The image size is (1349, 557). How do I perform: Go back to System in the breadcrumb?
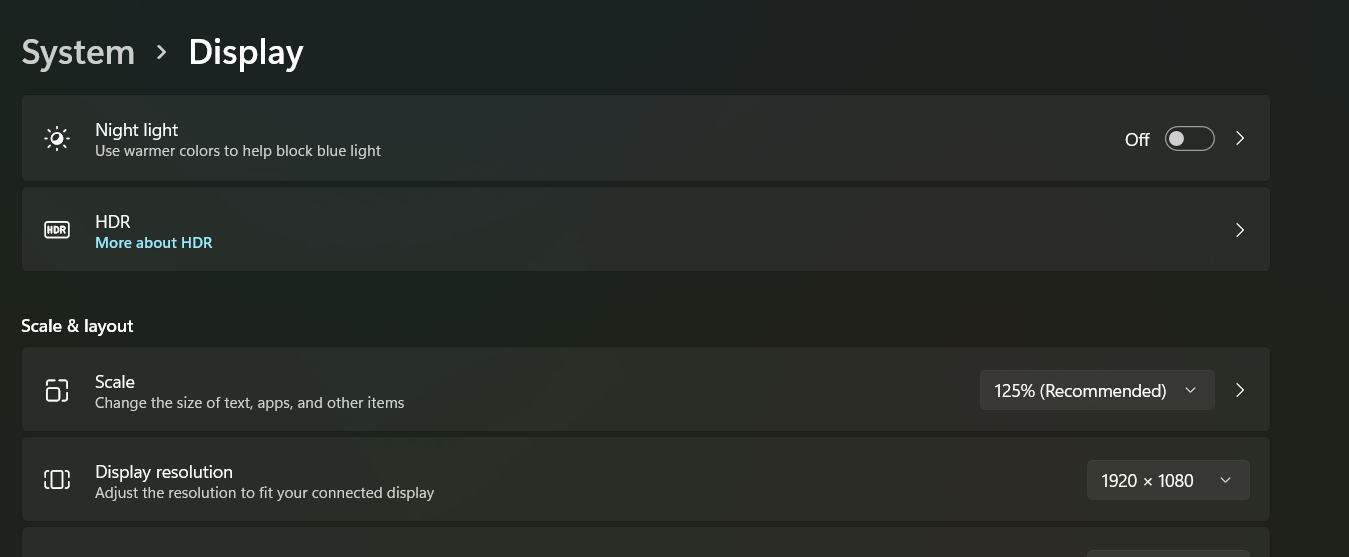click(x=78, y=52)
